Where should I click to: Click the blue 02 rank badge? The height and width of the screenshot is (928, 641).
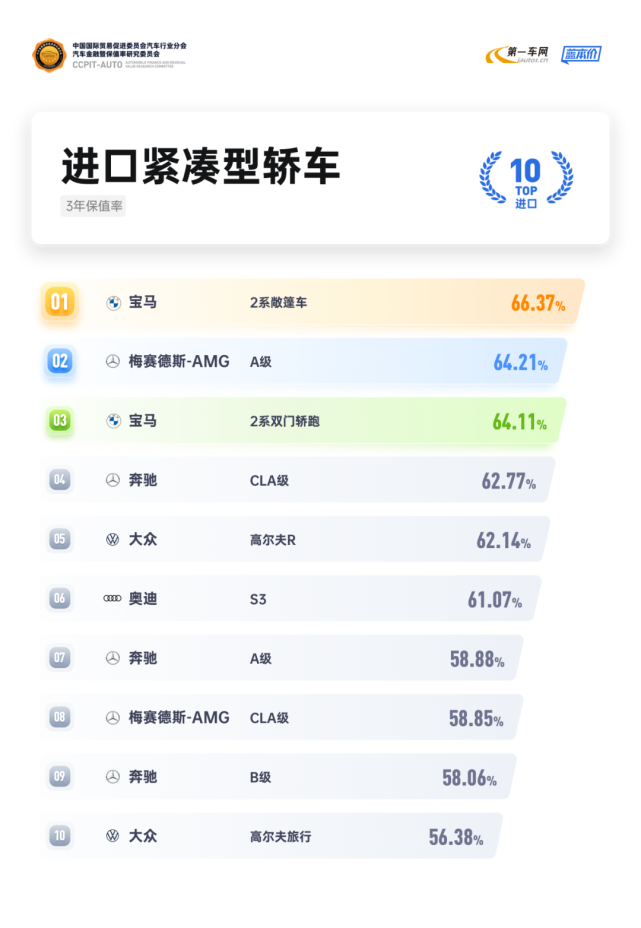[60, 361]
